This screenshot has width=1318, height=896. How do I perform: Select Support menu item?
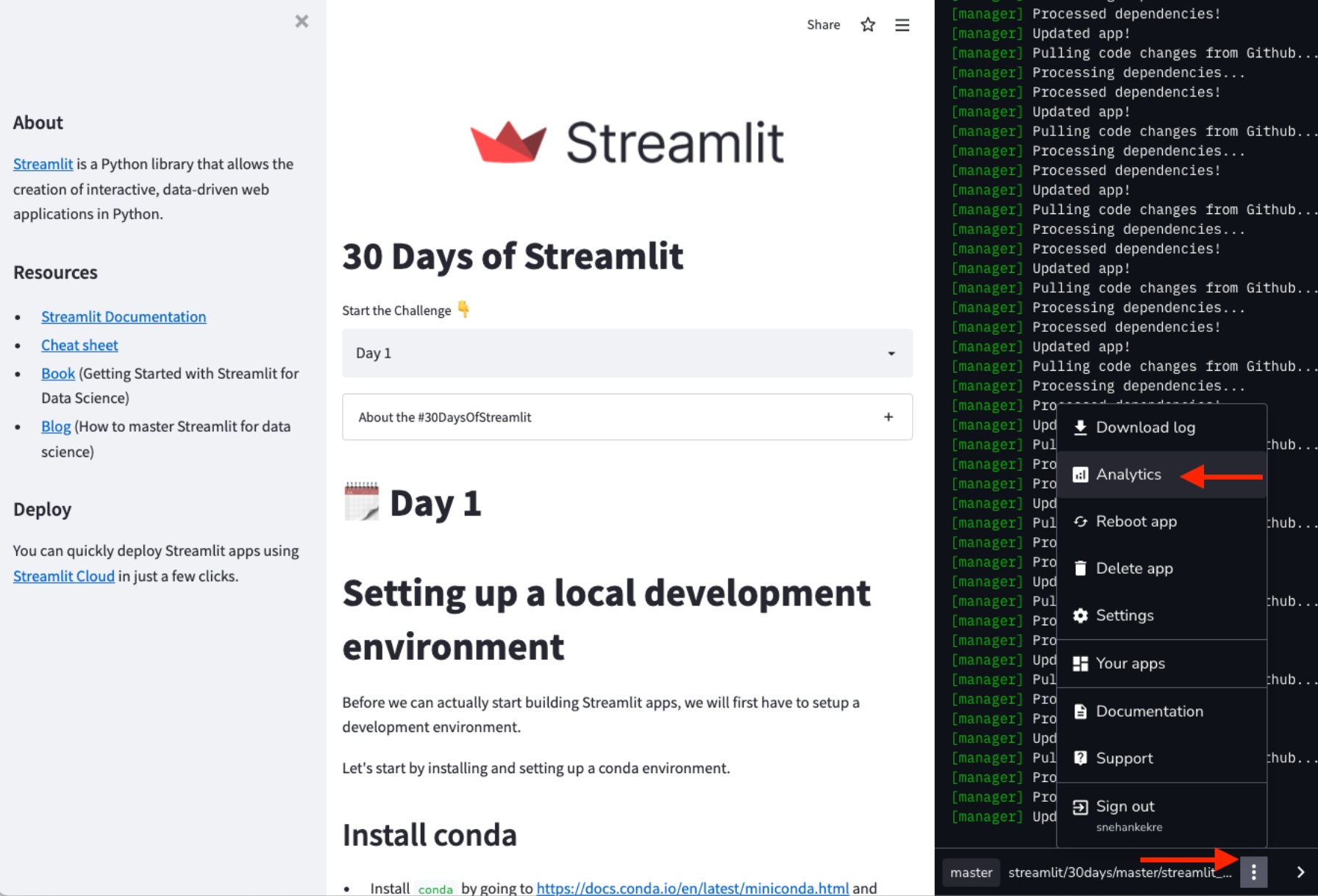coord(1124,758)
